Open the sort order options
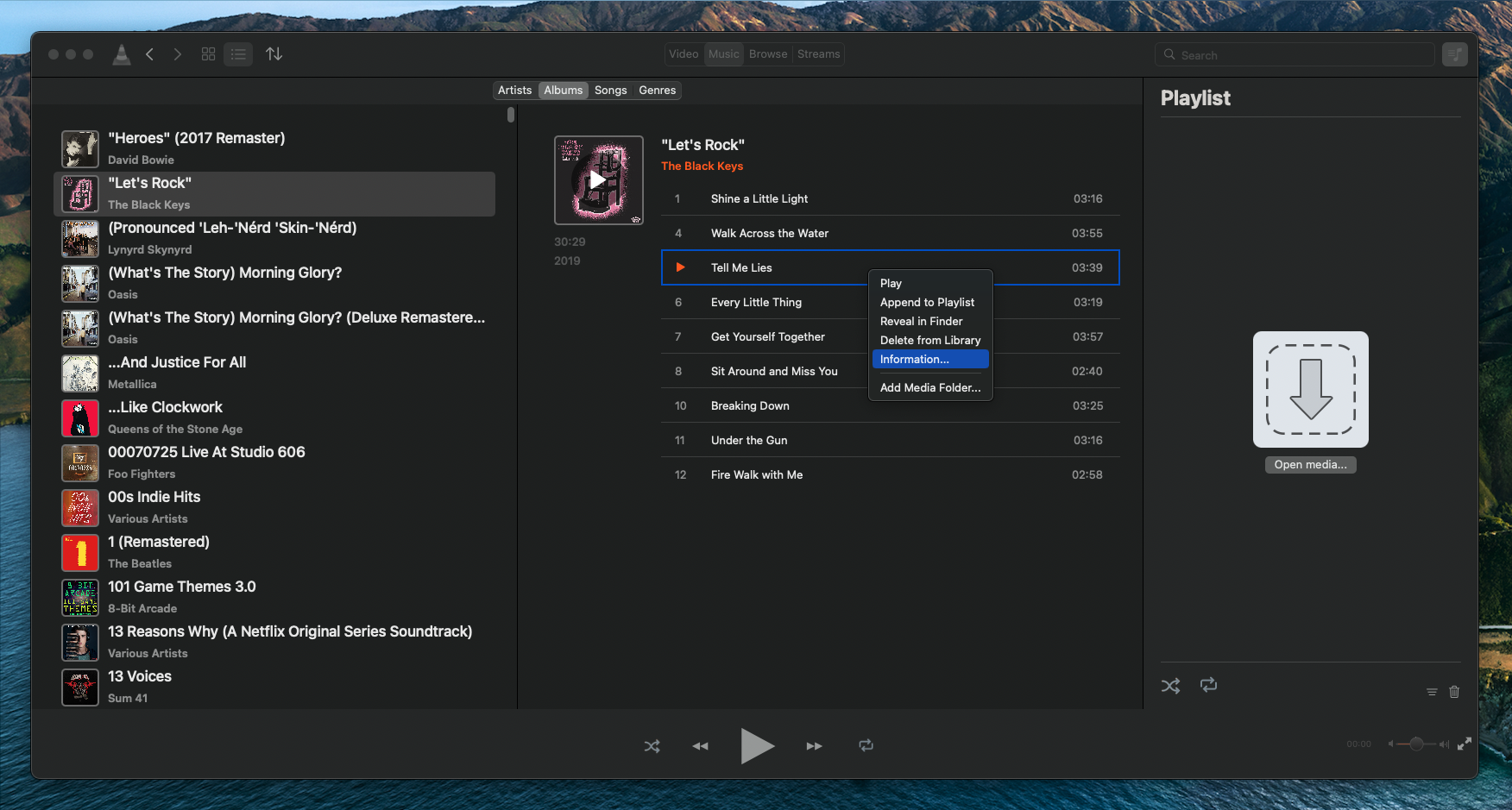Image resolution: width=1512 pixels, height=810 pixels. click(274, 54)
